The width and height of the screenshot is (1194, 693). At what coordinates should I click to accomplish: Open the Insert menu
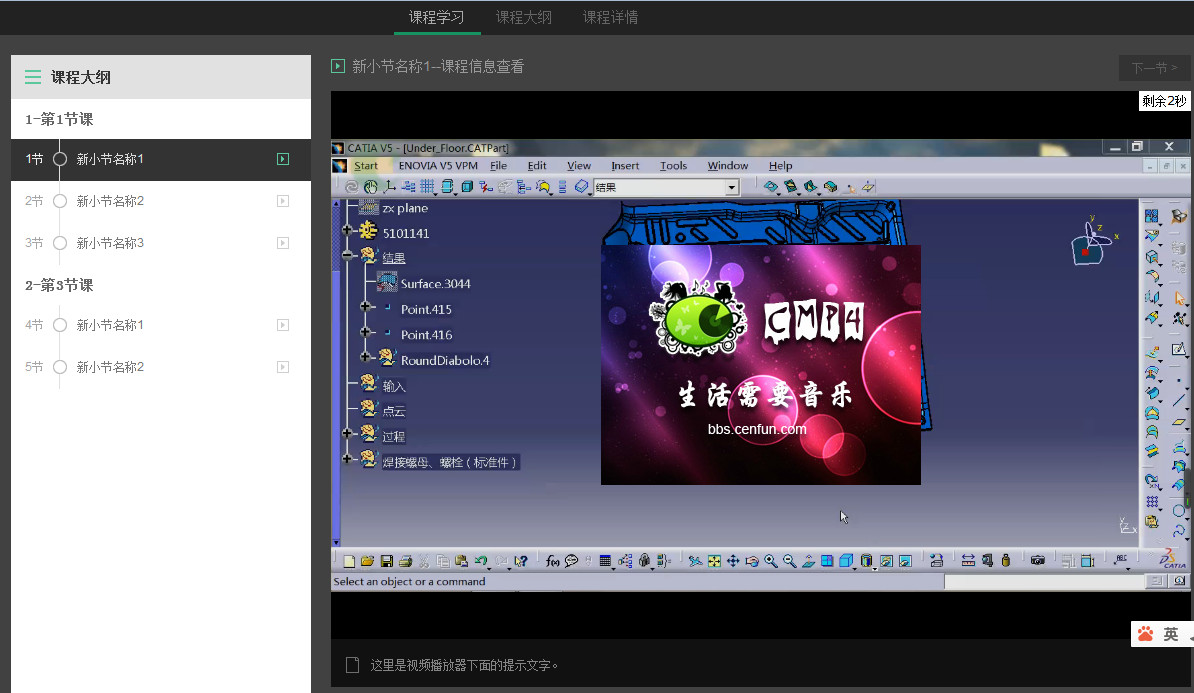tap(625, 165)
